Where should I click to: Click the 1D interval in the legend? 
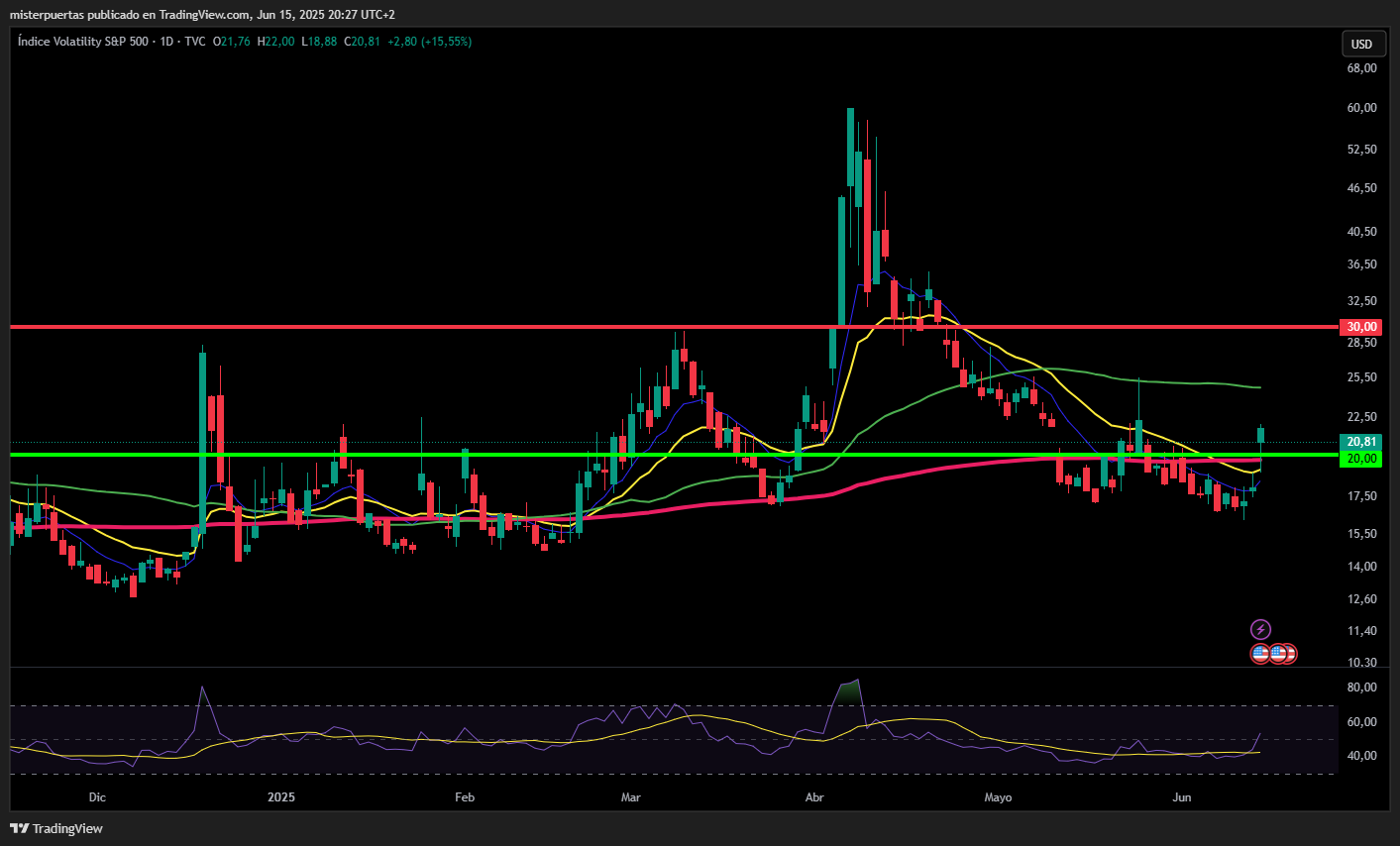pyautogui.click(x=166, y=42)
